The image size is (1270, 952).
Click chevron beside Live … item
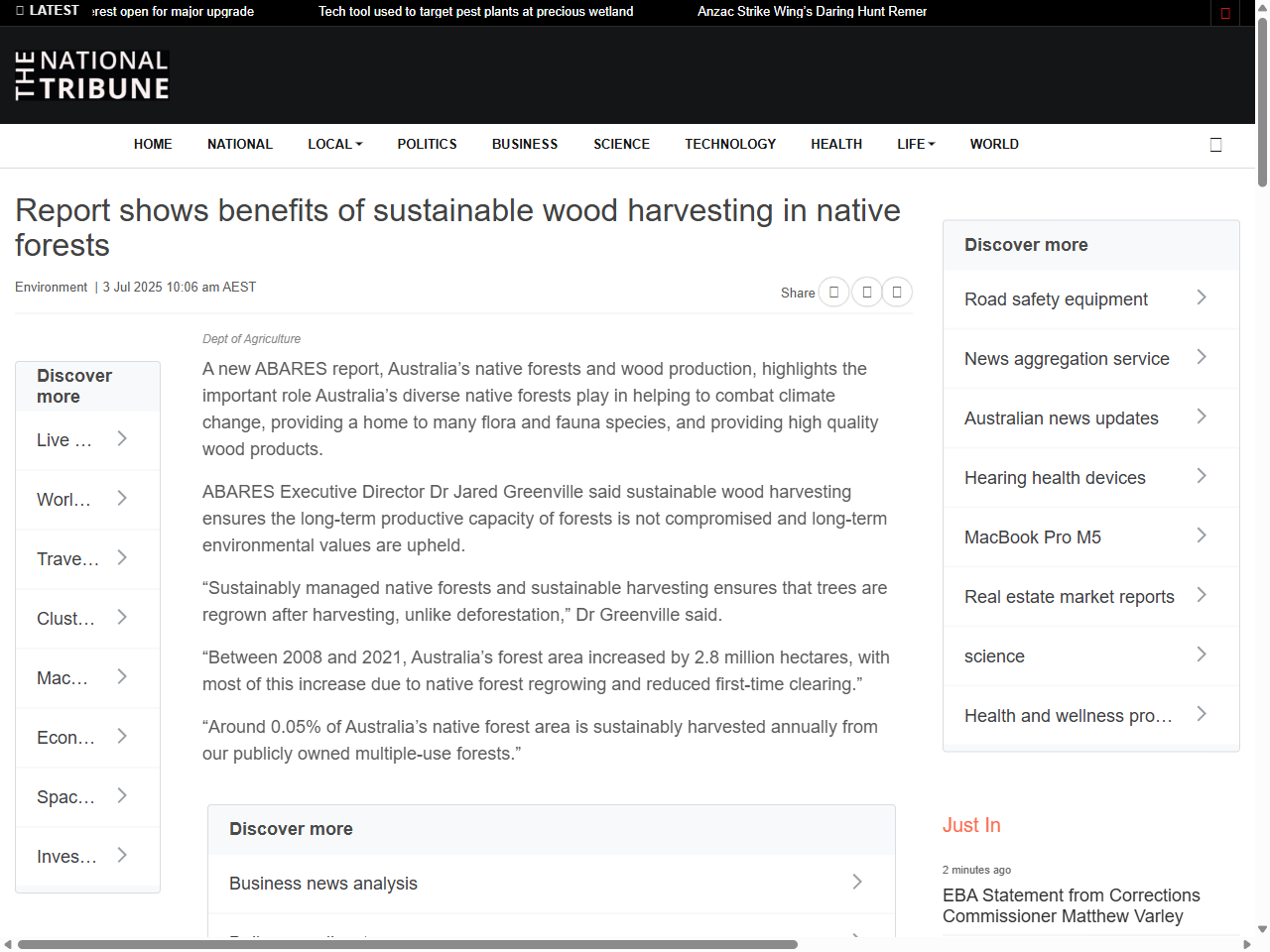coord(122,438)
